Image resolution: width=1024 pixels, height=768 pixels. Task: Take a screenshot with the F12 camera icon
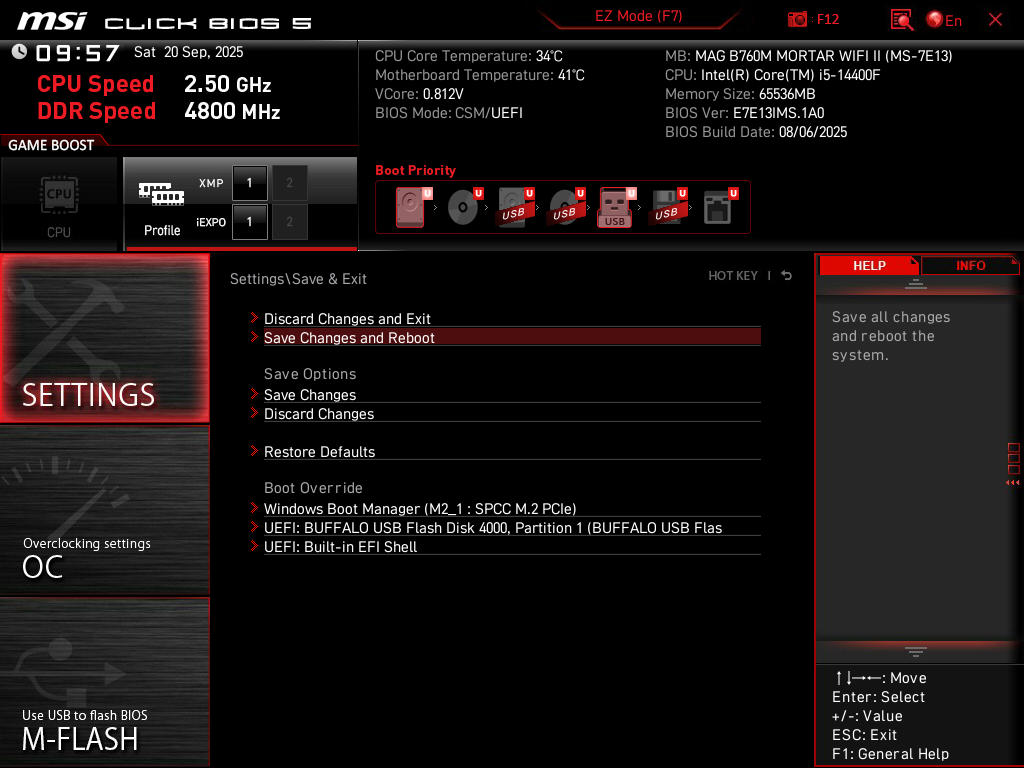tap(797, 20)
